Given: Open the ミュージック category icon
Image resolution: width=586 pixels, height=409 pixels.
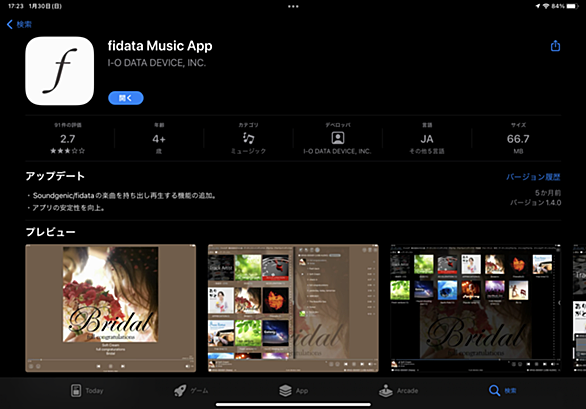Looking at the screenshot, I should pos(249,138).
